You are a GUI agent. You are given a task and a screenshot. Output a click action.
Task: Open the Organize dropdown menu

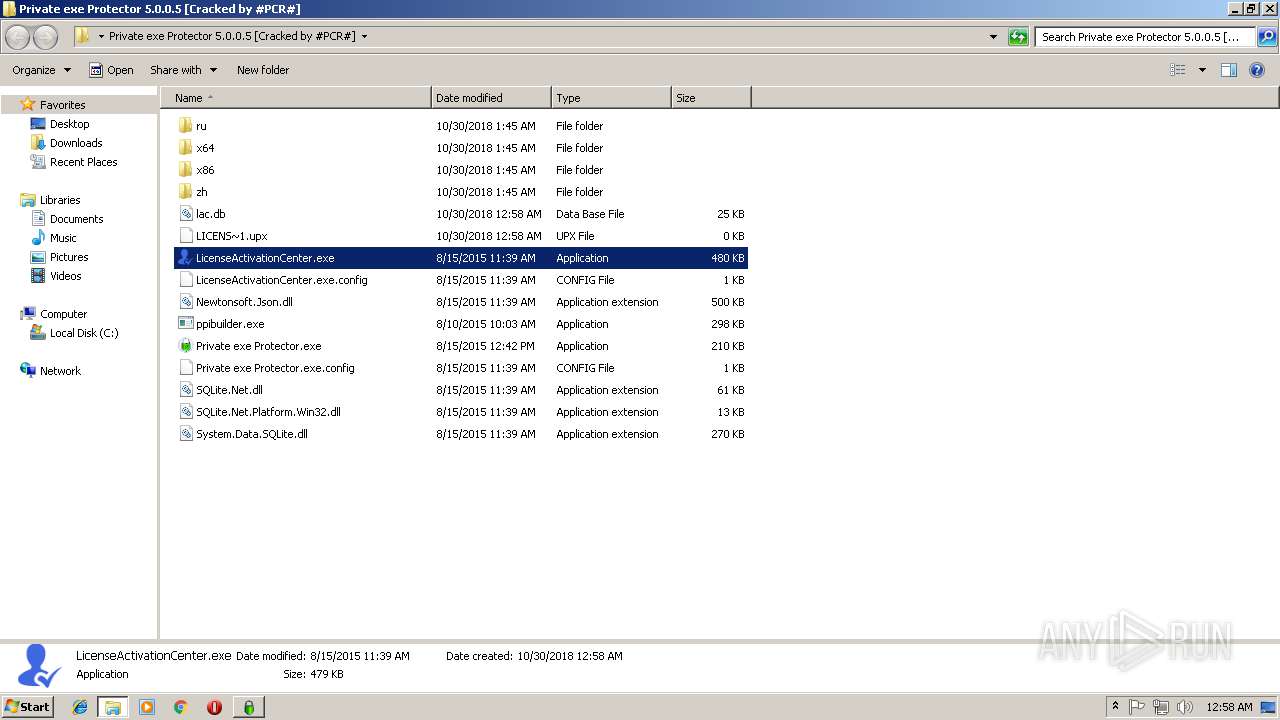point(42,70)
